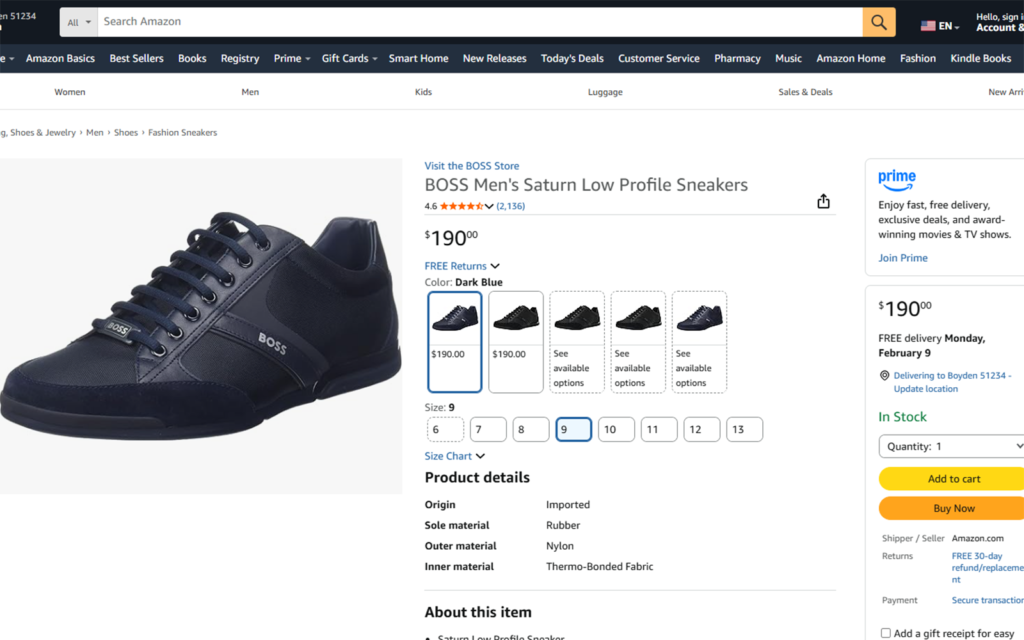Open Today's Deals in navigation bar

(572, 58)
